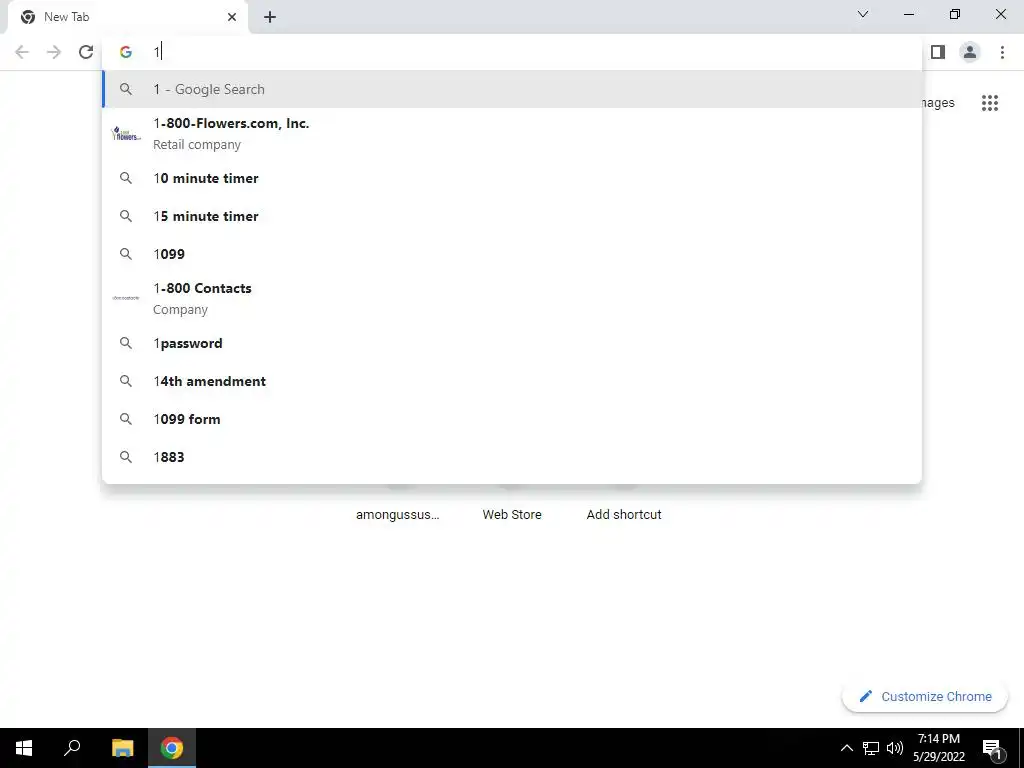Open Chrome three-dot menu
Image resolution: width=1024 pixels, height=768 pixels.
pos(1002,52)
